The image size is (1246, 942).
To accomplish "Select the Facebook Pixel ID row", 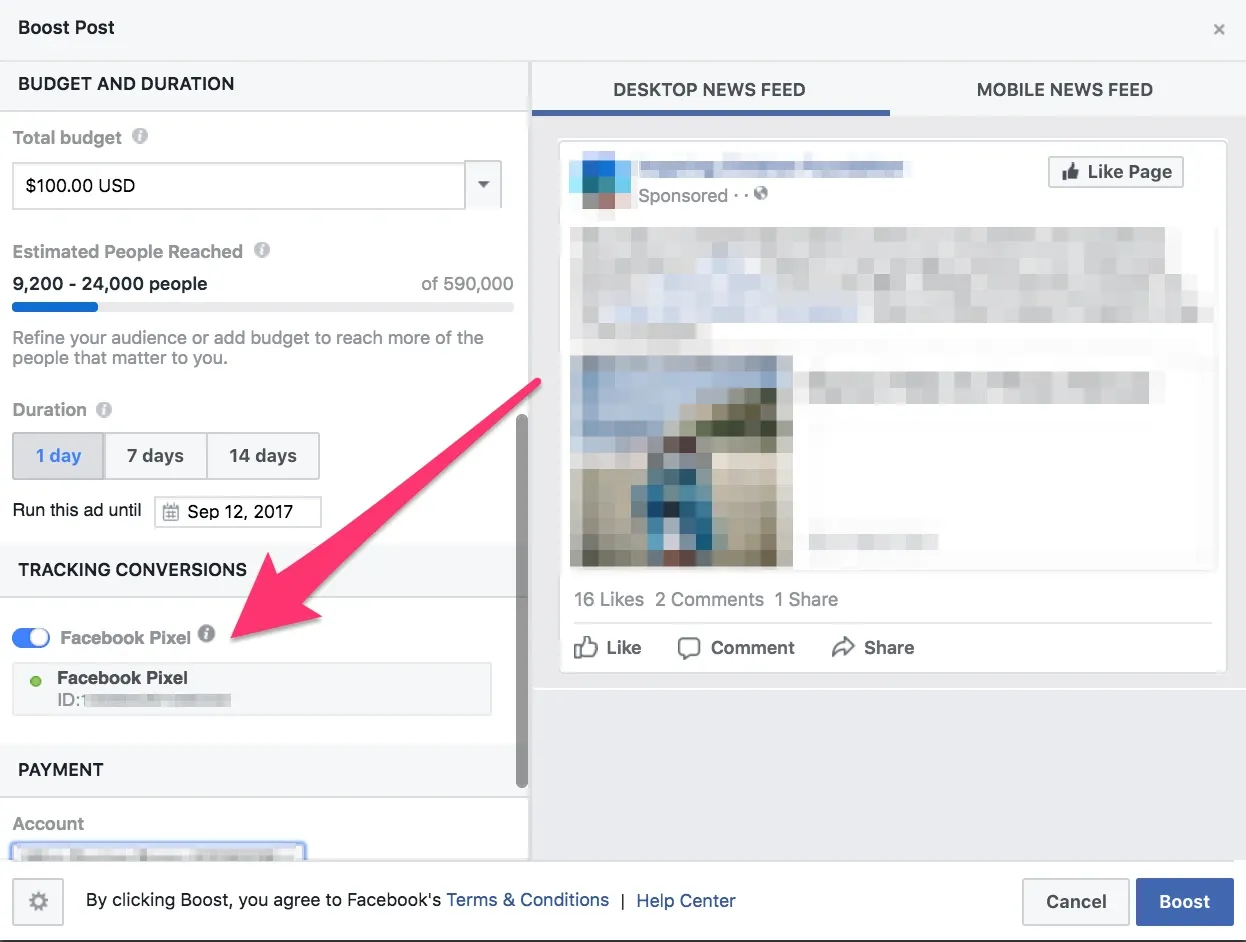I will click(252, 688).
